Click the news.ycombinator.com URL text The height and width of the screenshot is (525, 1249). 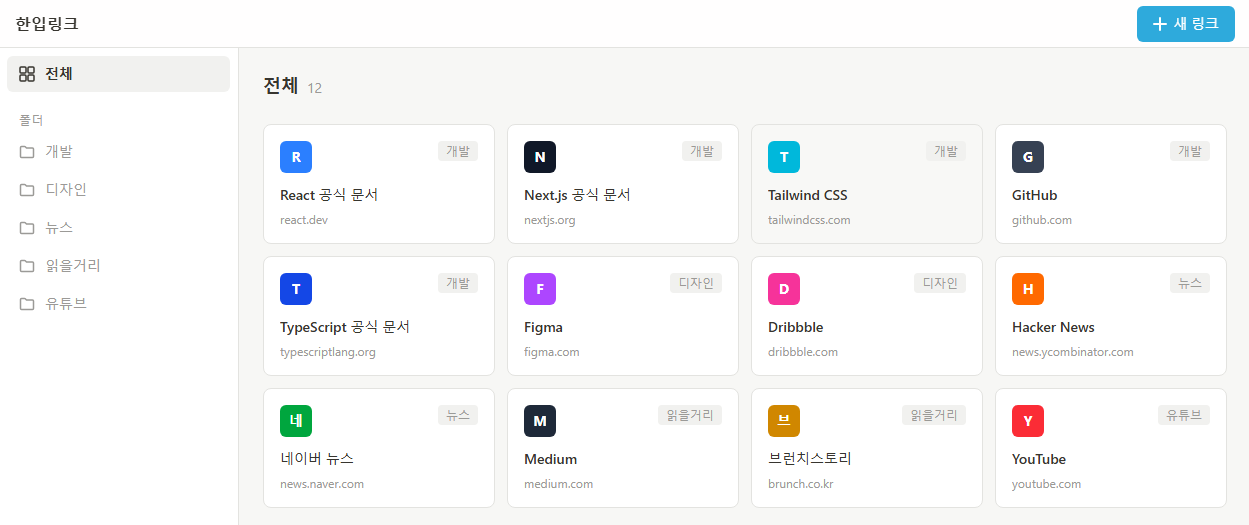[1073, 352]
